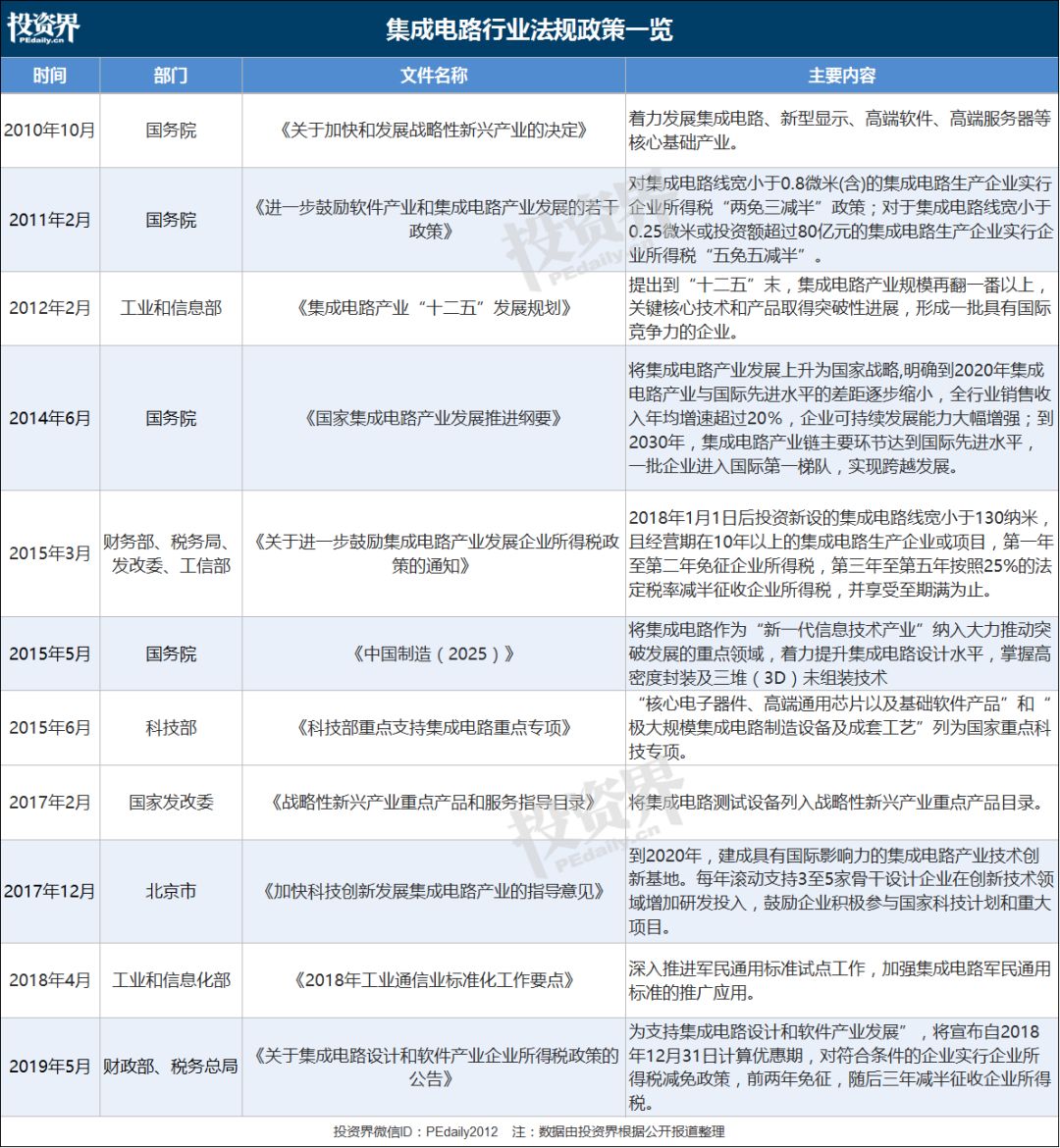1060x1148 pixels.
Task: Select the 文件名称 column header
Action: point(433,77)
